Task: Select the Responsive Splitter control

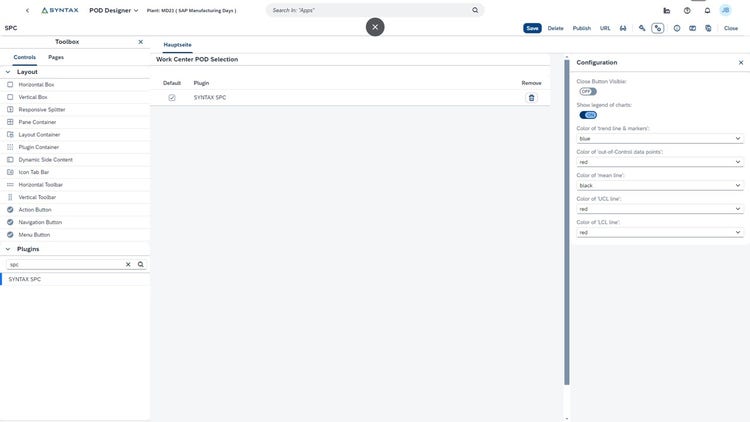Action: point(75,110)
